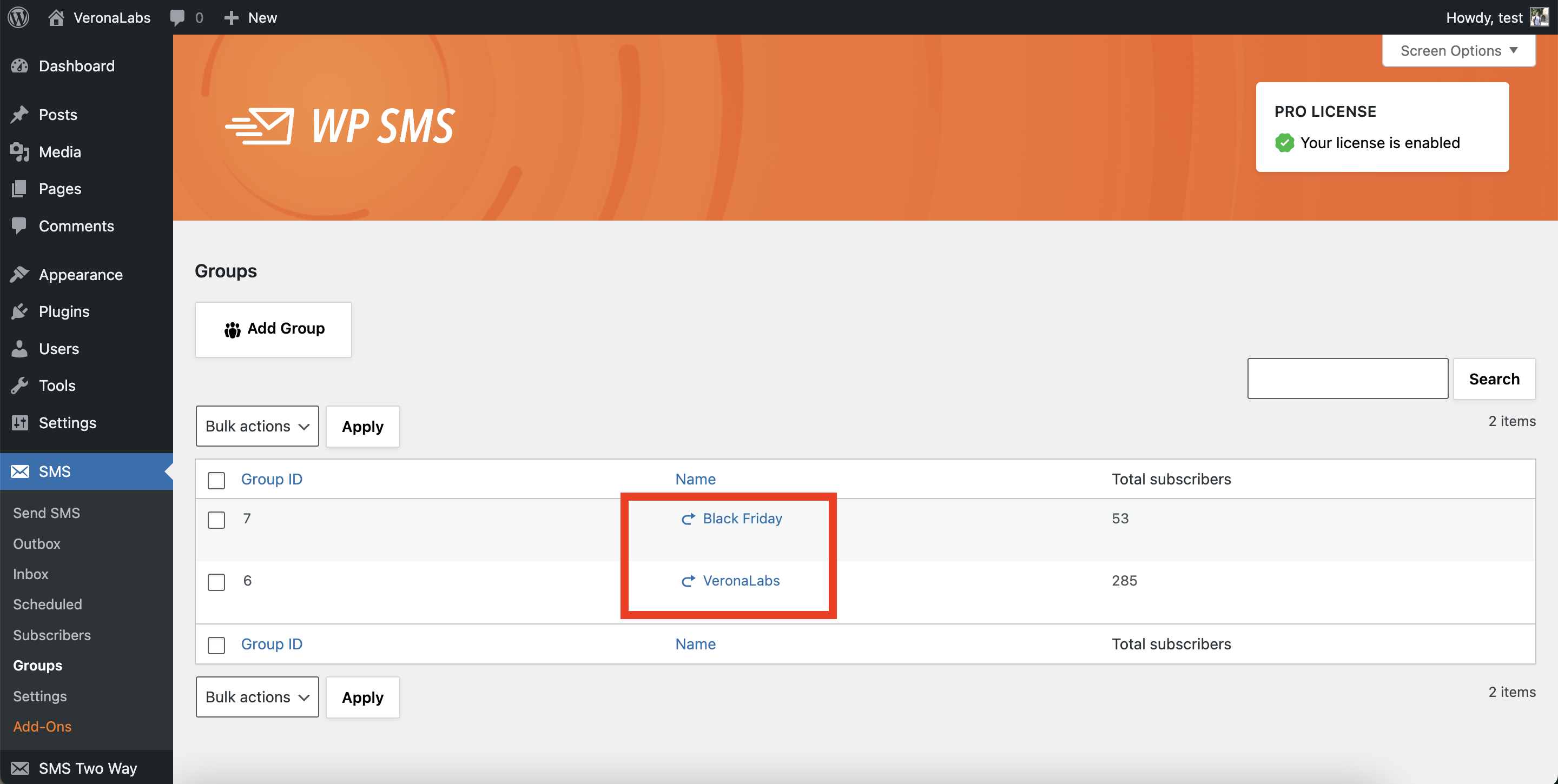The height and width of the screenshot is (784, 1558).
Task: Open Subscribers submenu item
Action: [52, 635]
